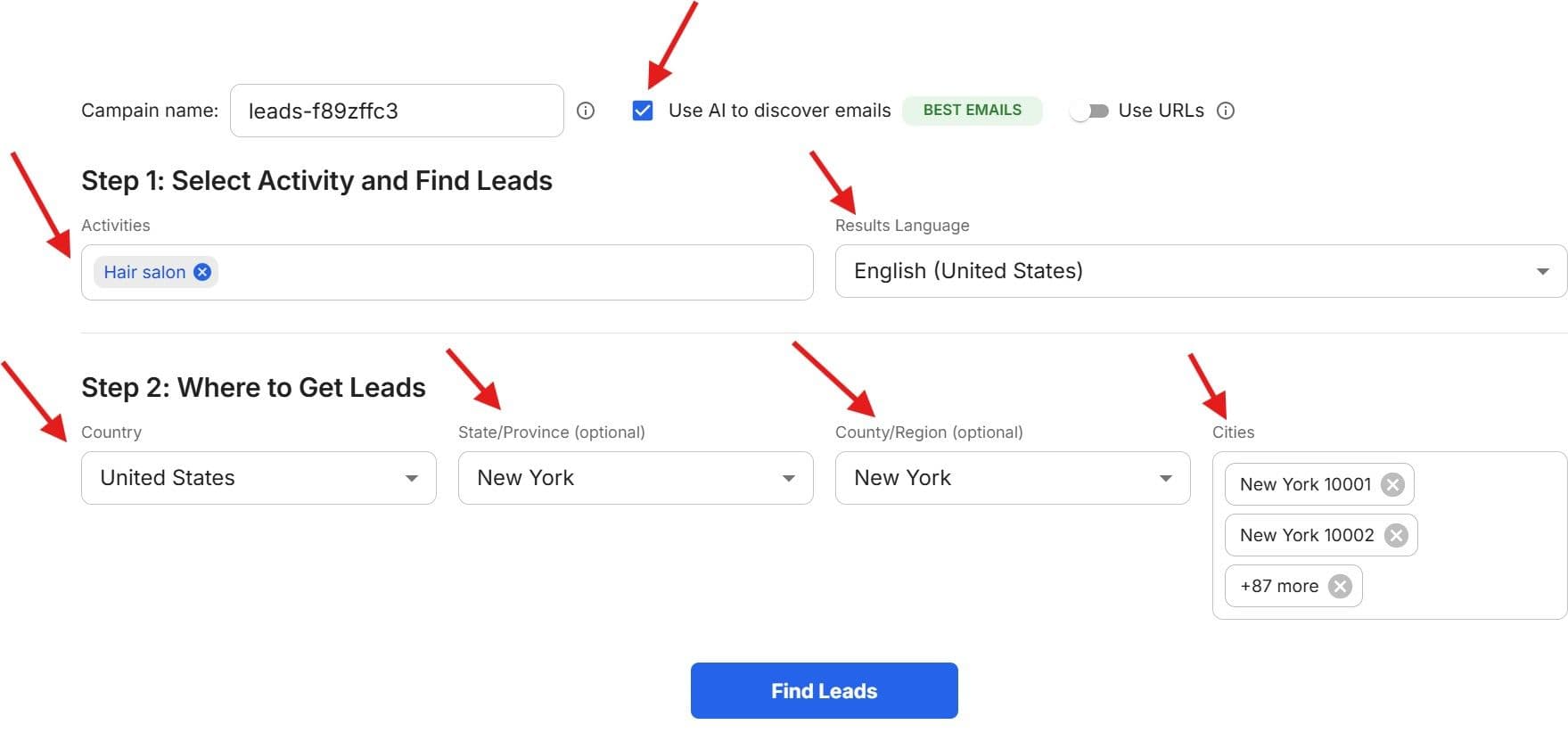This screenshot has height=733, width=1568.
Task: Click the info icon next to Use URLs
Action: click(x=1226, y=111)
